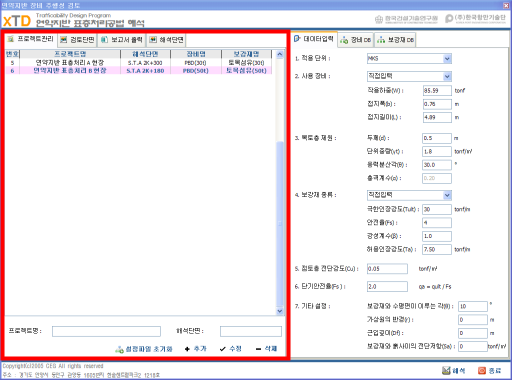Click row number 6 cell
Screen dimensions: 512x384
pos(12,70)
